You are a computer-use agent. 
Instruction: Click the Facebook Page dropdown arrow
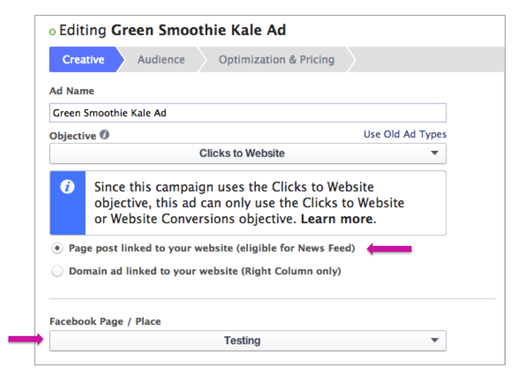point(434,340)
